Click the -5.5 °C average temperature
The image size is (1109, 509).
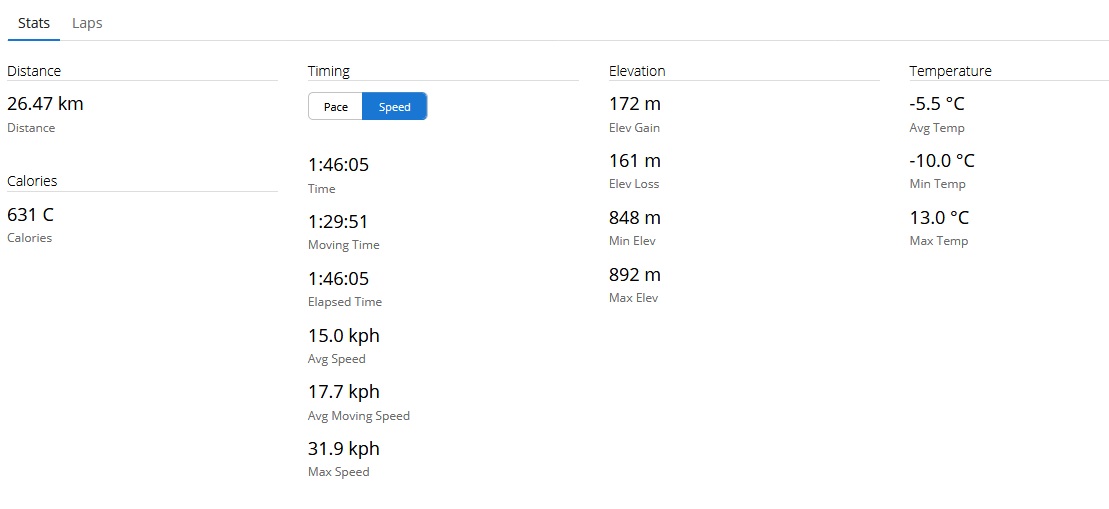(x=937, y=104)
